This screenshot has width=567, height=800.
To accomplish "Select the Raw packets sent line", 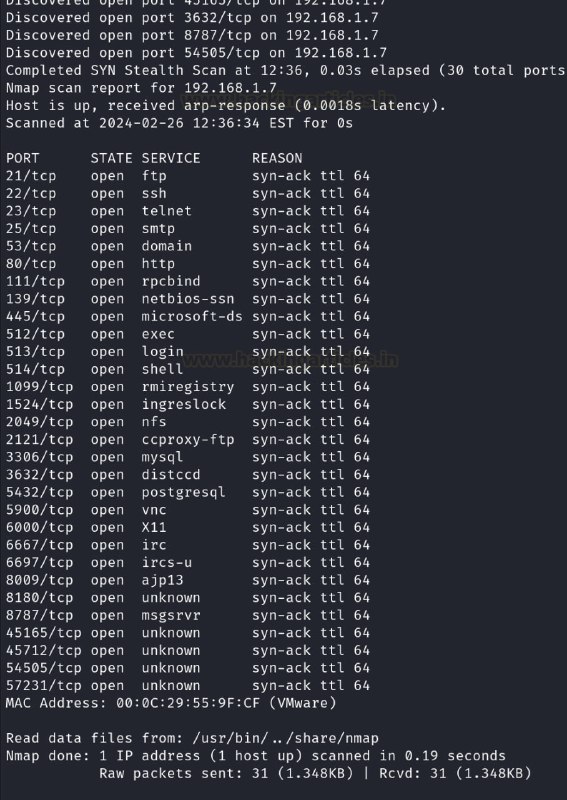I will pyautogui.click(x=315, y=773).
